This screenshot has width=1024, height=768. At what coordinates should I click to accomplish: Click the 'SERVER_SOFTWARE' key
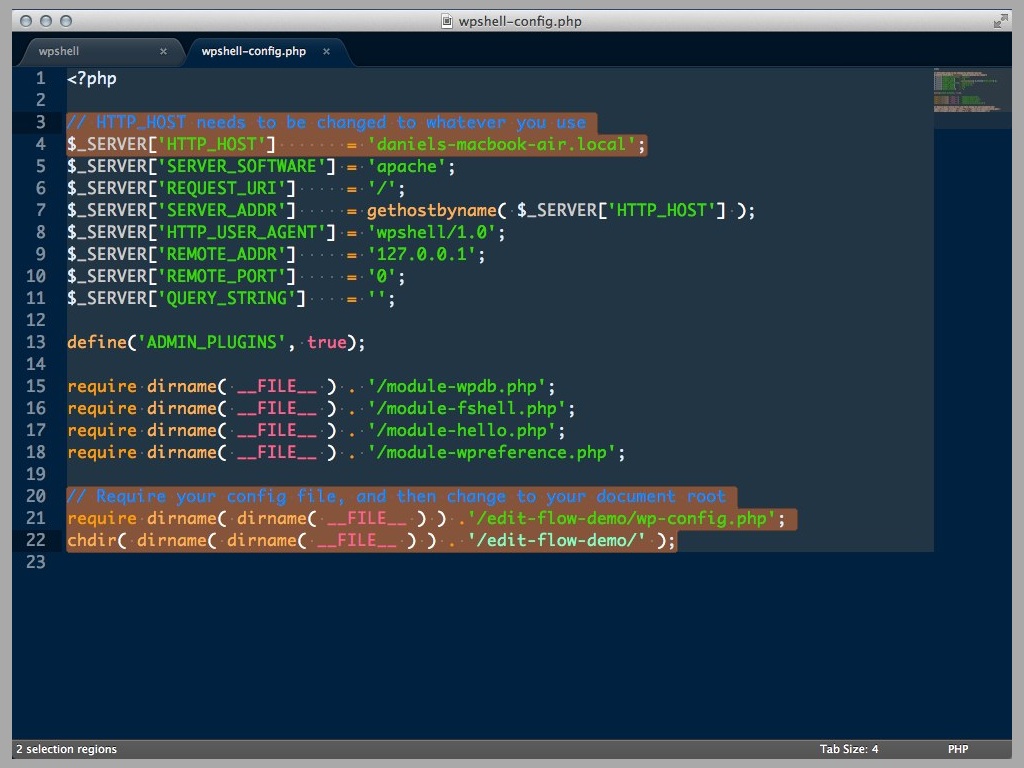(242, 167)
